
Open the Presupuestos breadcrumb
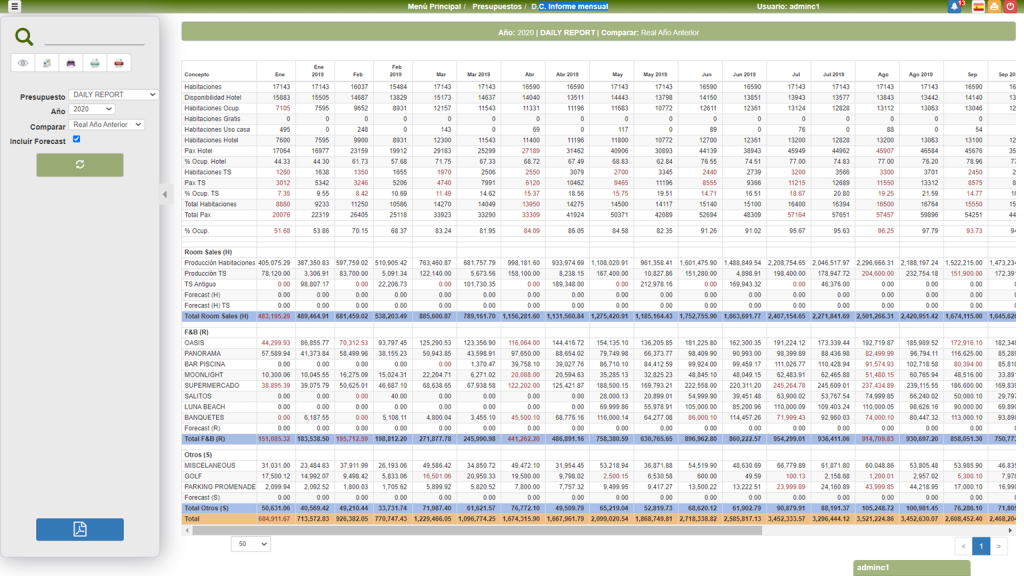tap(497, 7)
